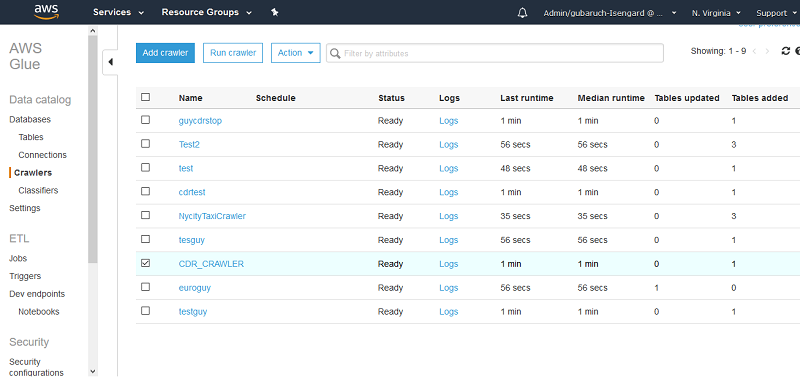Select Crawlers in the sidebar
The image size is (800, 377).
click(x=33, y=173)
